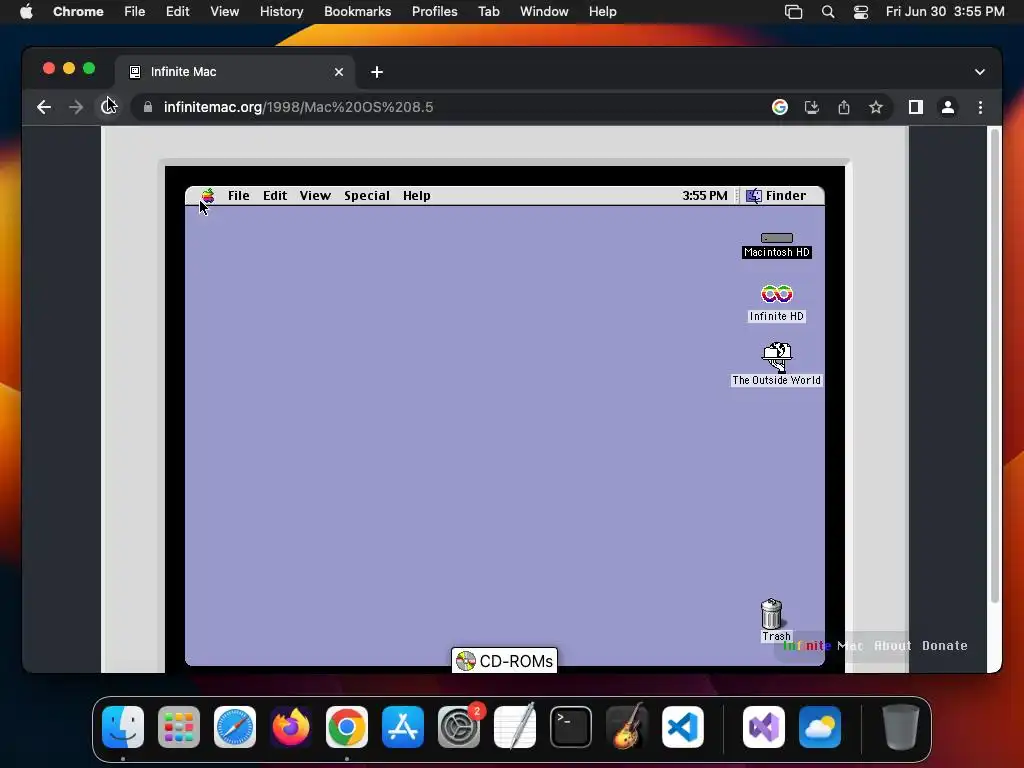This screenshot has width=1024, height=768.
Task: View site information lock icon
Action: 148,107
